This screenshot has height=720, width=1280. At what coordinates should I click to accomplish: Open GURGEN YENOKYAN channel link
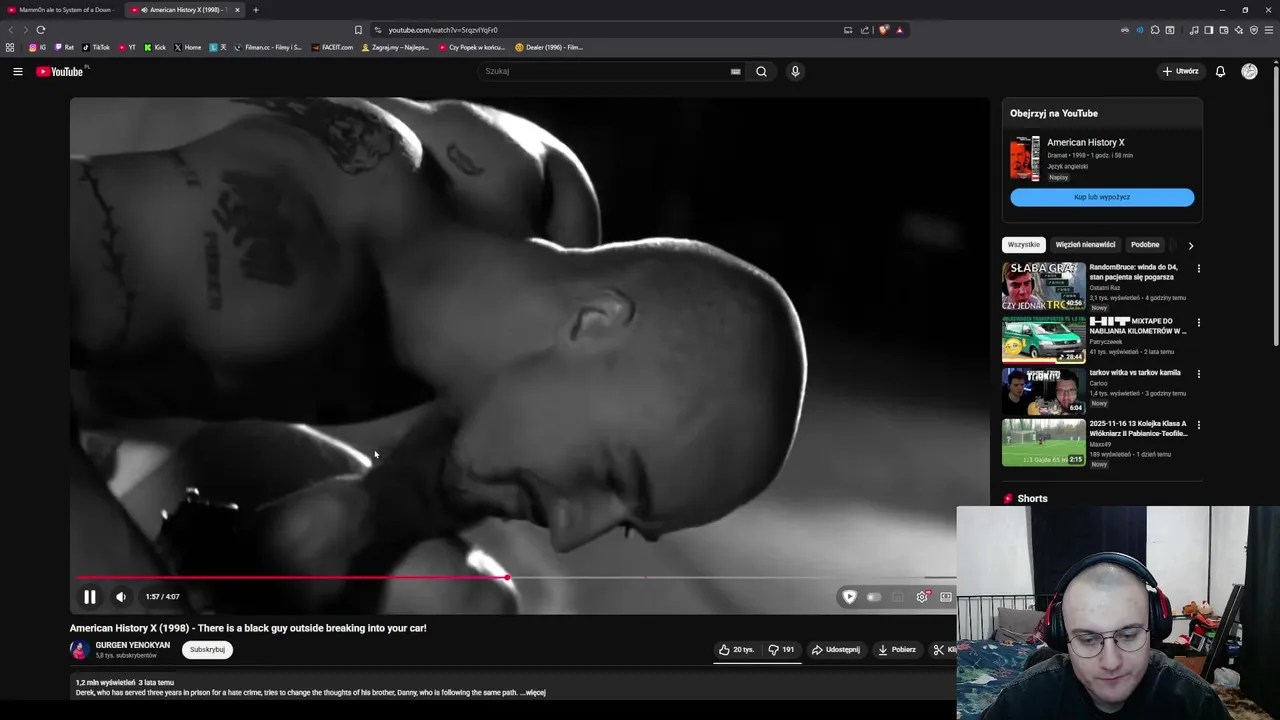pos(133,645)
